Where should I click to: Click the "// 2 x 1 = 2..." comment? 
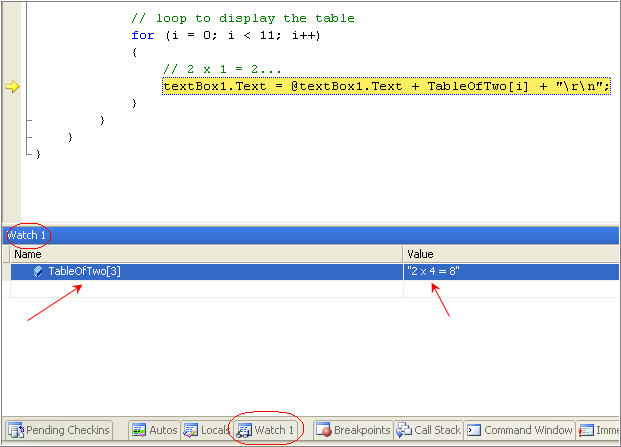coord(222,69)
